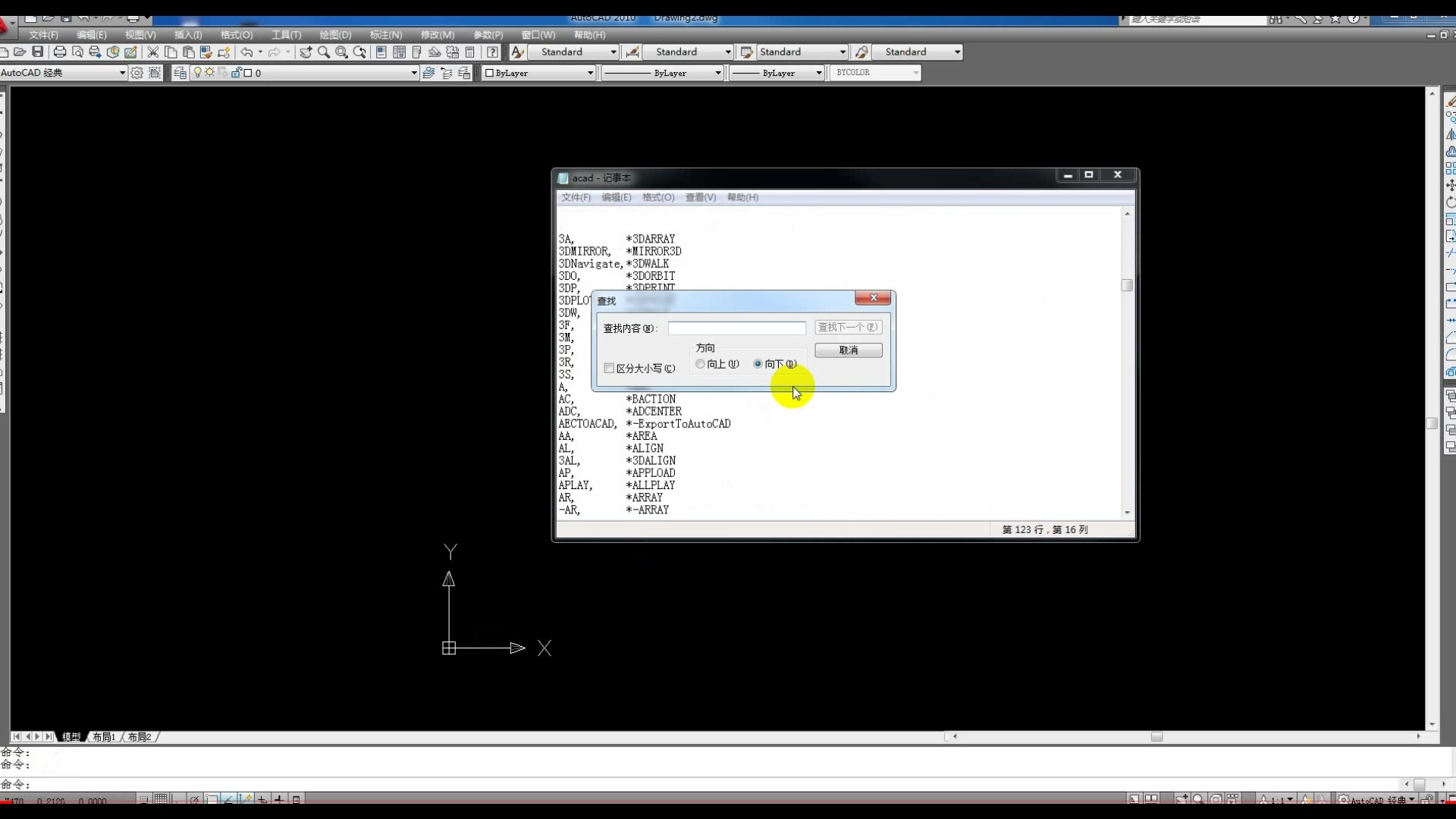Viewport: 1456px width, 819px height.
Task: Click the Find content input field
Action: (x=736, y=328)
